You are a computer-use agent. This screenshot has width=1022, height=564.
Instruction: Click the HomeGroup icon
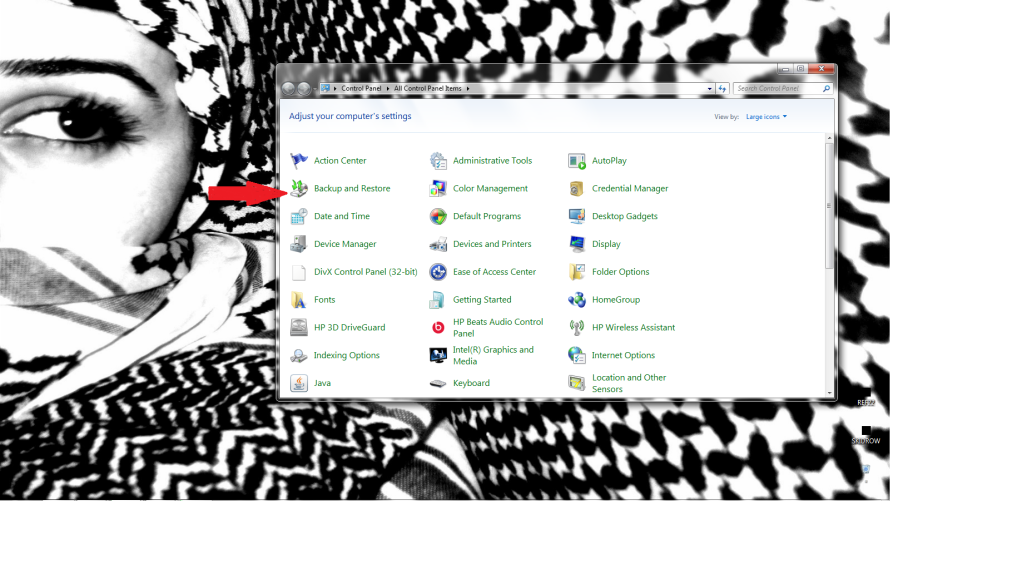click(577, 300)
